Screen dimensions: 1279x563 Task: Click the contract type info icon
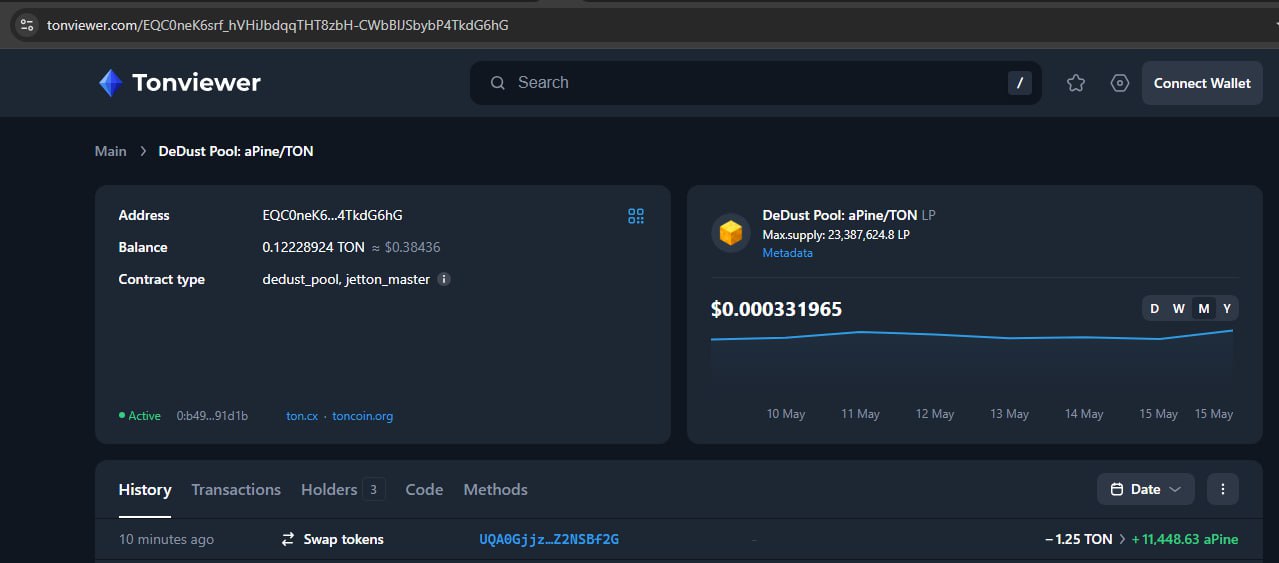(x=444, y=280)
